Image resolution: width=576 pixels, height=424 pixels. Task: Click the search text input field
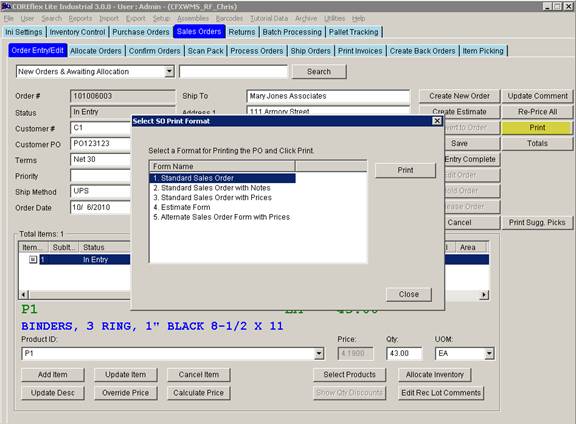coord(233,72)
